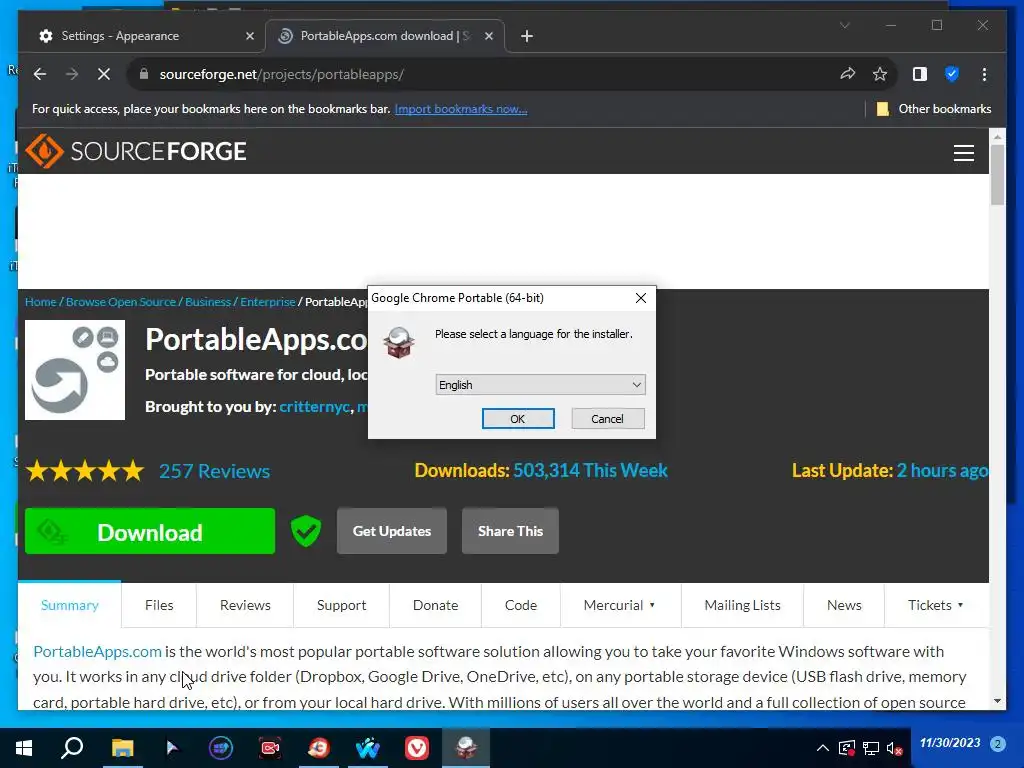The width and height of the screenshot is (1024, 768).
Task: Open the Reviews tab
Action: [x=245, y=605]
